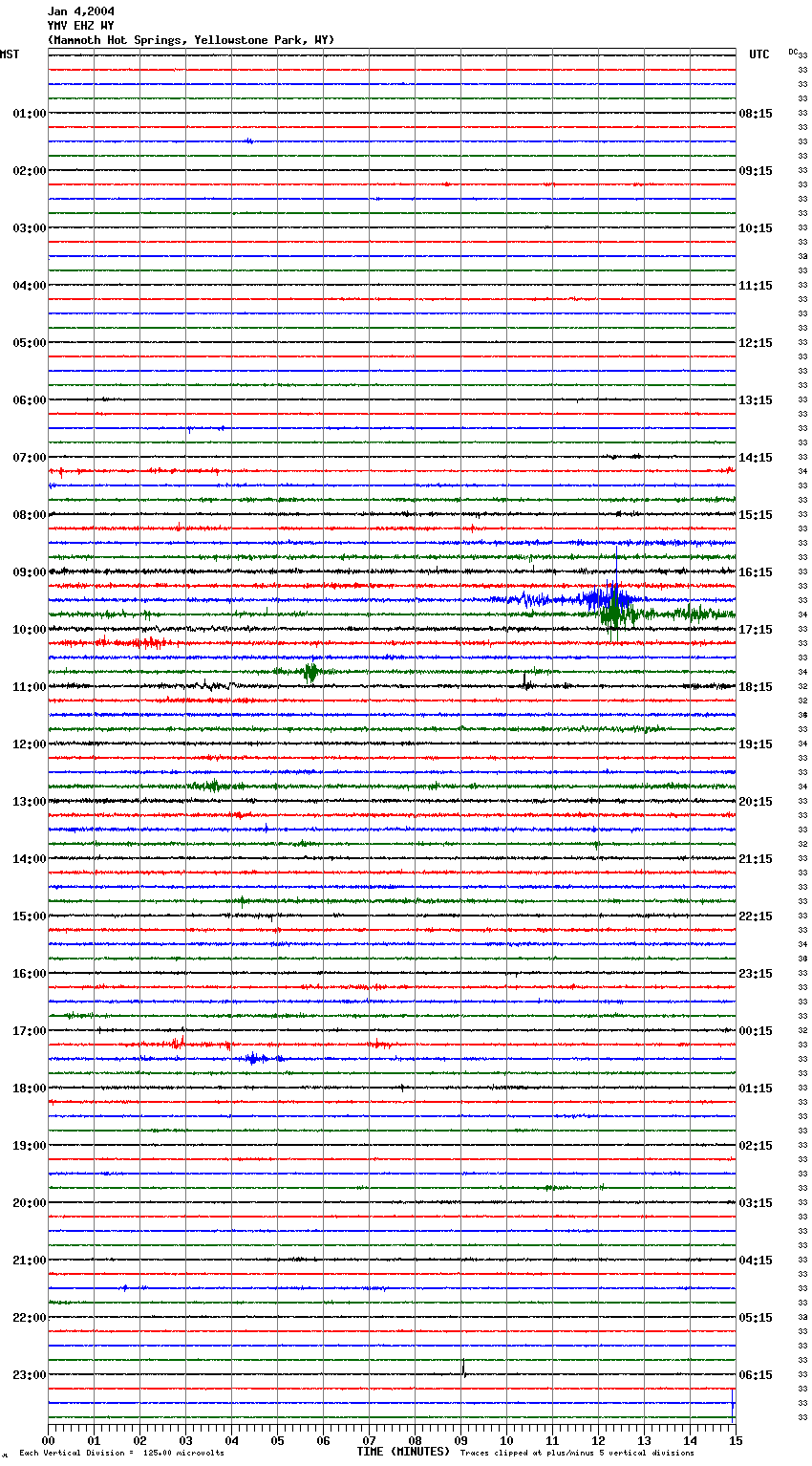Select the "23:00" MST hour label
Viewport: 812px width, 1466px height.
(x=30, y=1375)
